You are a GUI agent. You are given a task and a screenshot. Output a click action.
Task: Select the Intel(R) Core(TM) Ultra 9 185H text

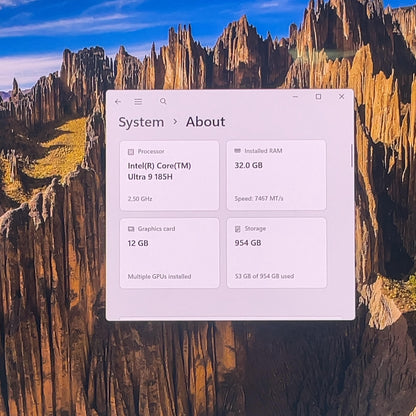click(159, 171)
